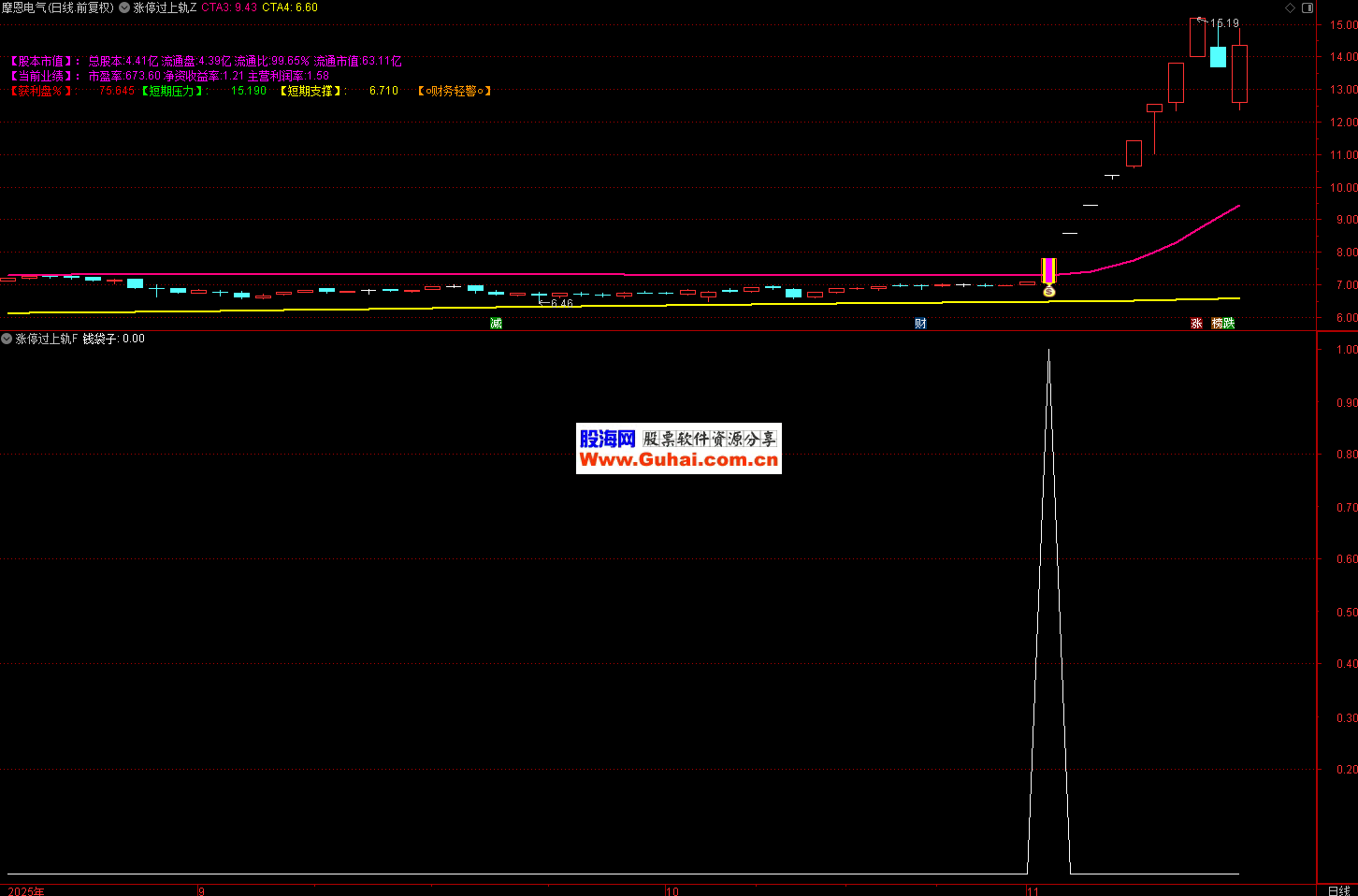The height and width of the screenshot is (896, 1358).
Task: Click the magenta limit-up highlighted candle
Action: pyautogui.click(x=1048, y=270)
